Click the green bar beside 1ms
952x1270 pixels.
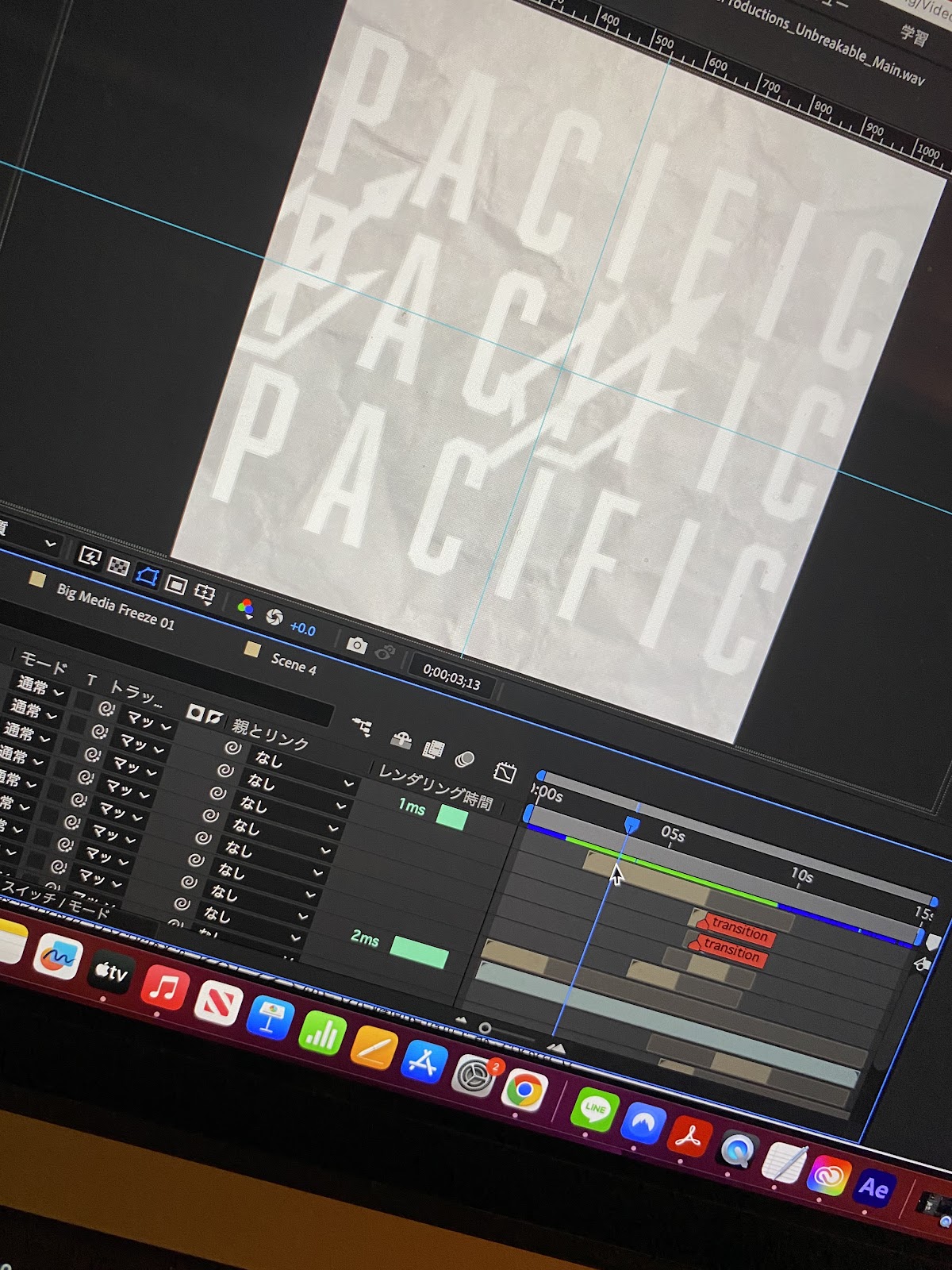click(x=451, y=818)
